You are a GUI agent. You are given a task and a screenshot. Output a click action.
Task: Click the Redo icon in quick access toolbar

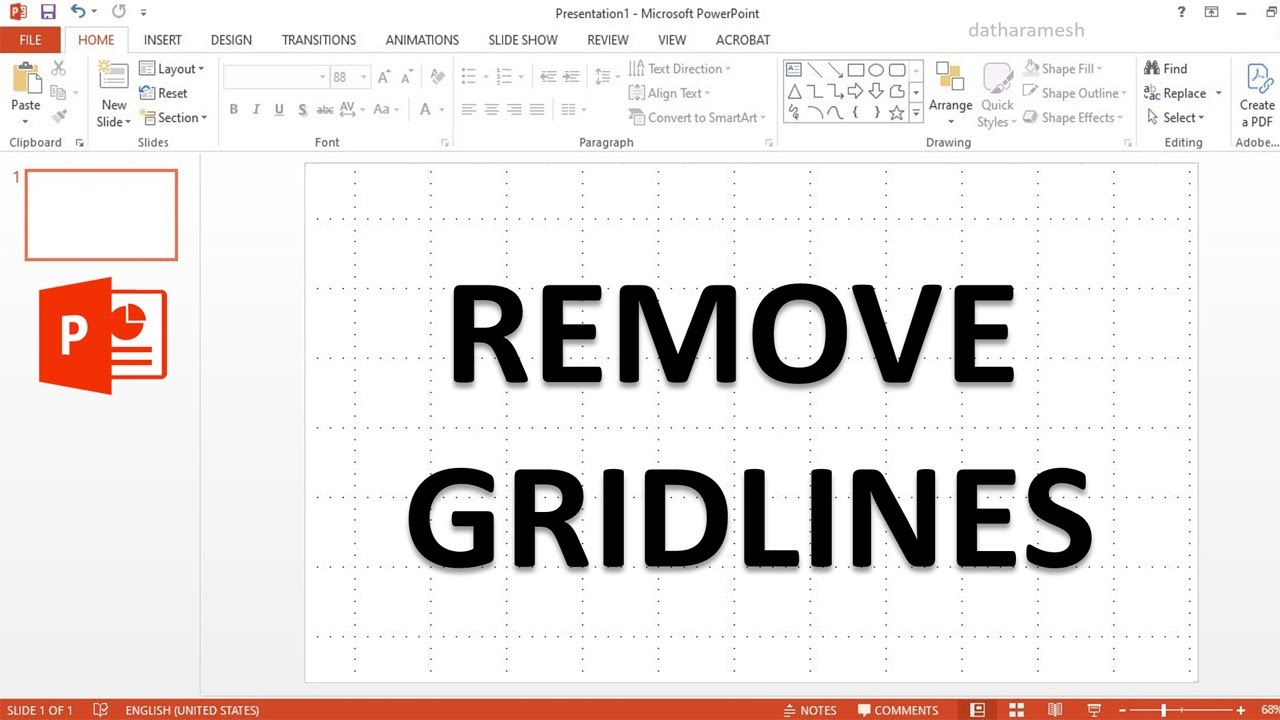119,13
